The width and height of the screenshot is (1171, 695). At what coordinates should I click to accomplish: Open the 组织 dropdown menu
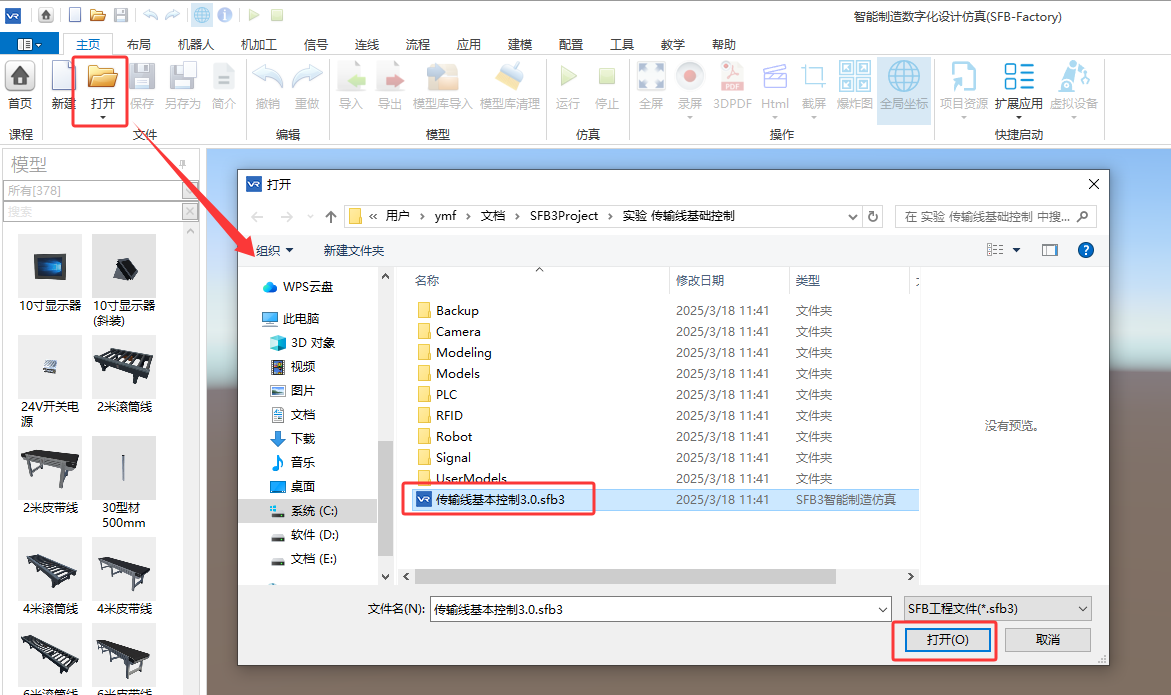(274, 250)
